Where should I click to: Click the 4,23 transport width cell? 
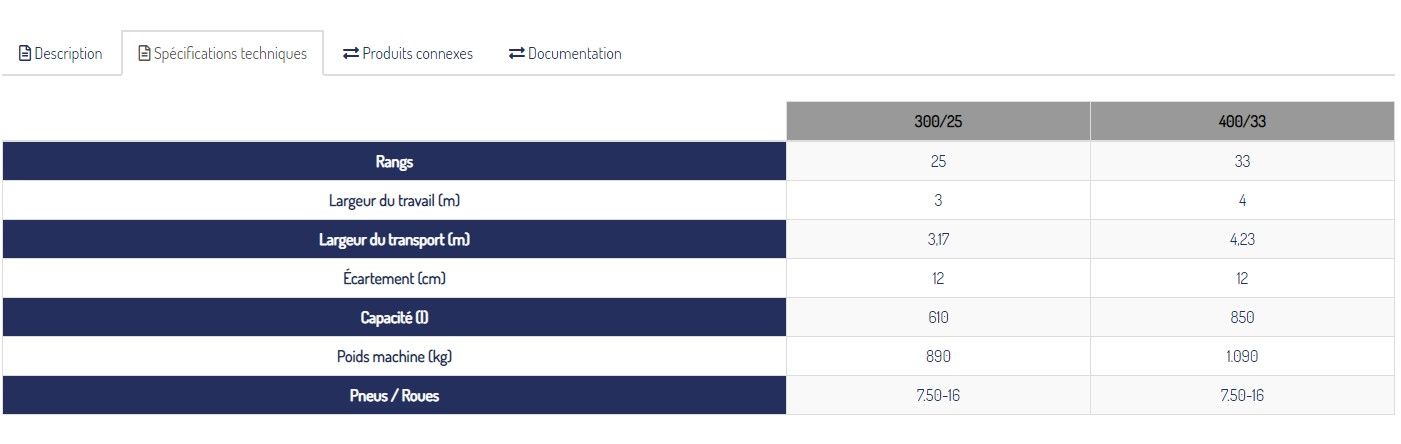click(x=1242, y=240)
